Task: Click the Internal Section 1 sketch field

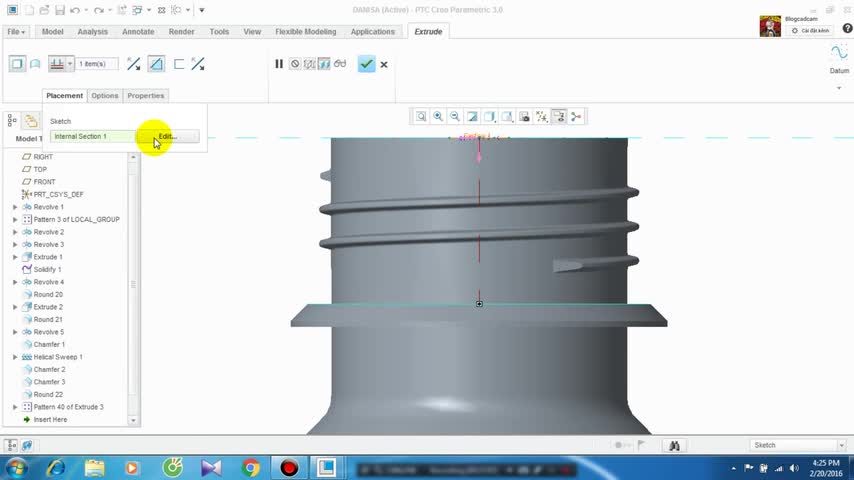Action: point(92,136)
